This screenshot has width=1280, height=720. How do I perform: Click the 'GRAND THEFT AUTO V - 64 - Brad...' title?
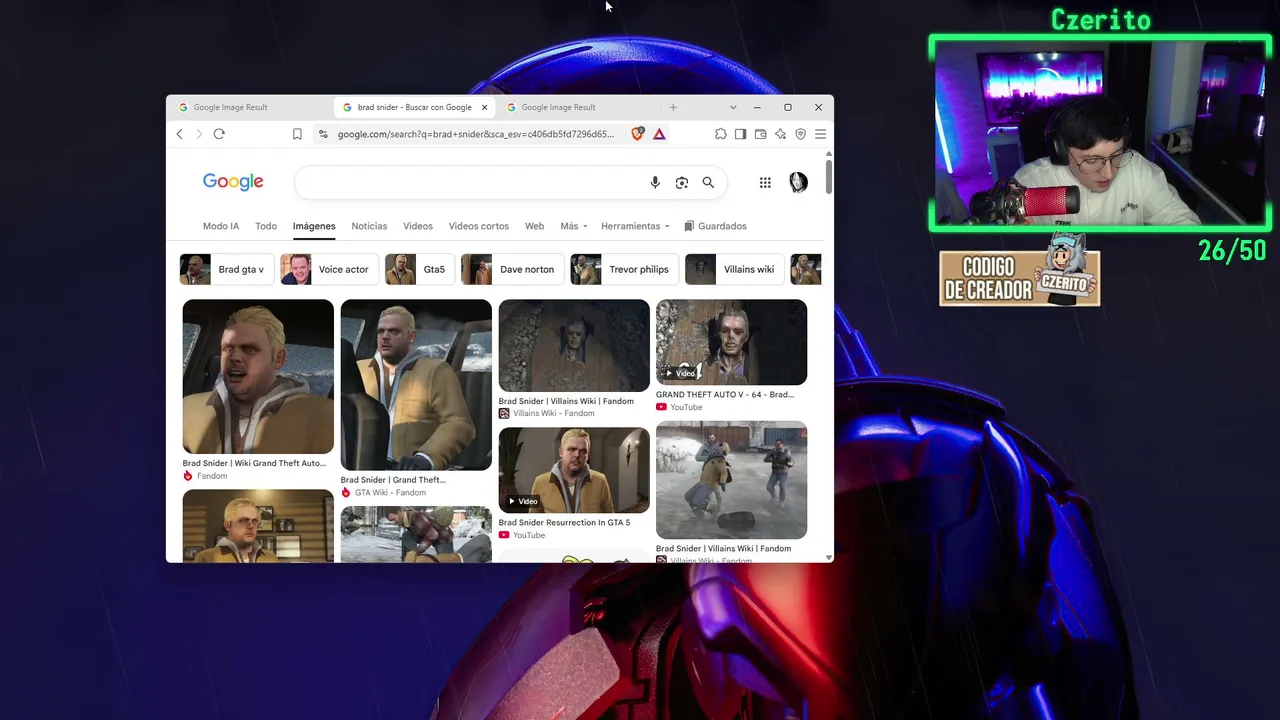click(x=725, y=395)
